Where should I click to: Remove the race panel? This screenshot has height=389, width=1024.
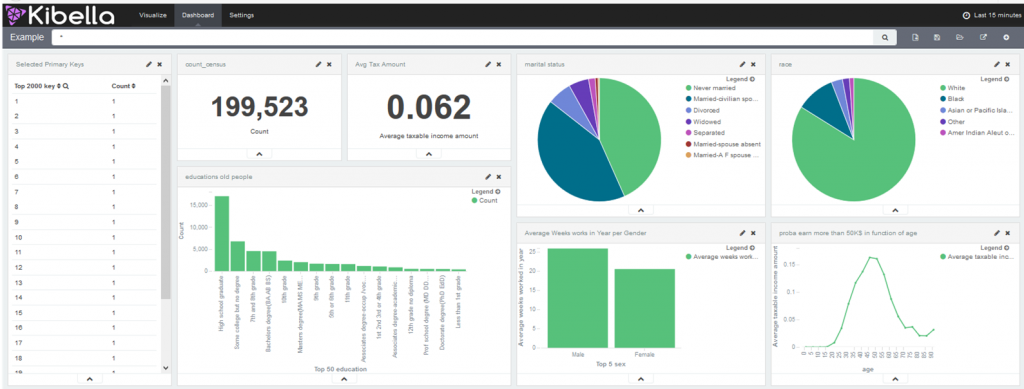pyautogui.click(x=1008, y=65)
